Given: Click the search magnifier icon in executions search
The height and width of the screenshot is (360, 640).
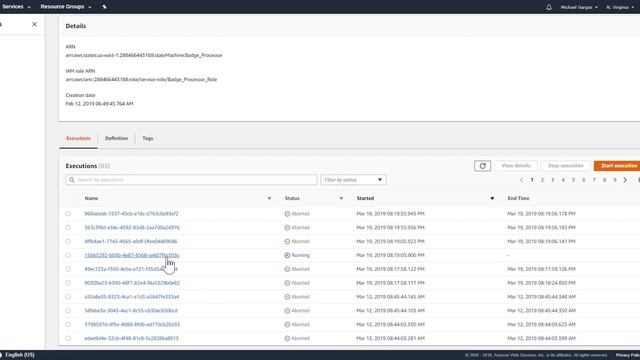Looking at the screenshot, I should [72, 180].
